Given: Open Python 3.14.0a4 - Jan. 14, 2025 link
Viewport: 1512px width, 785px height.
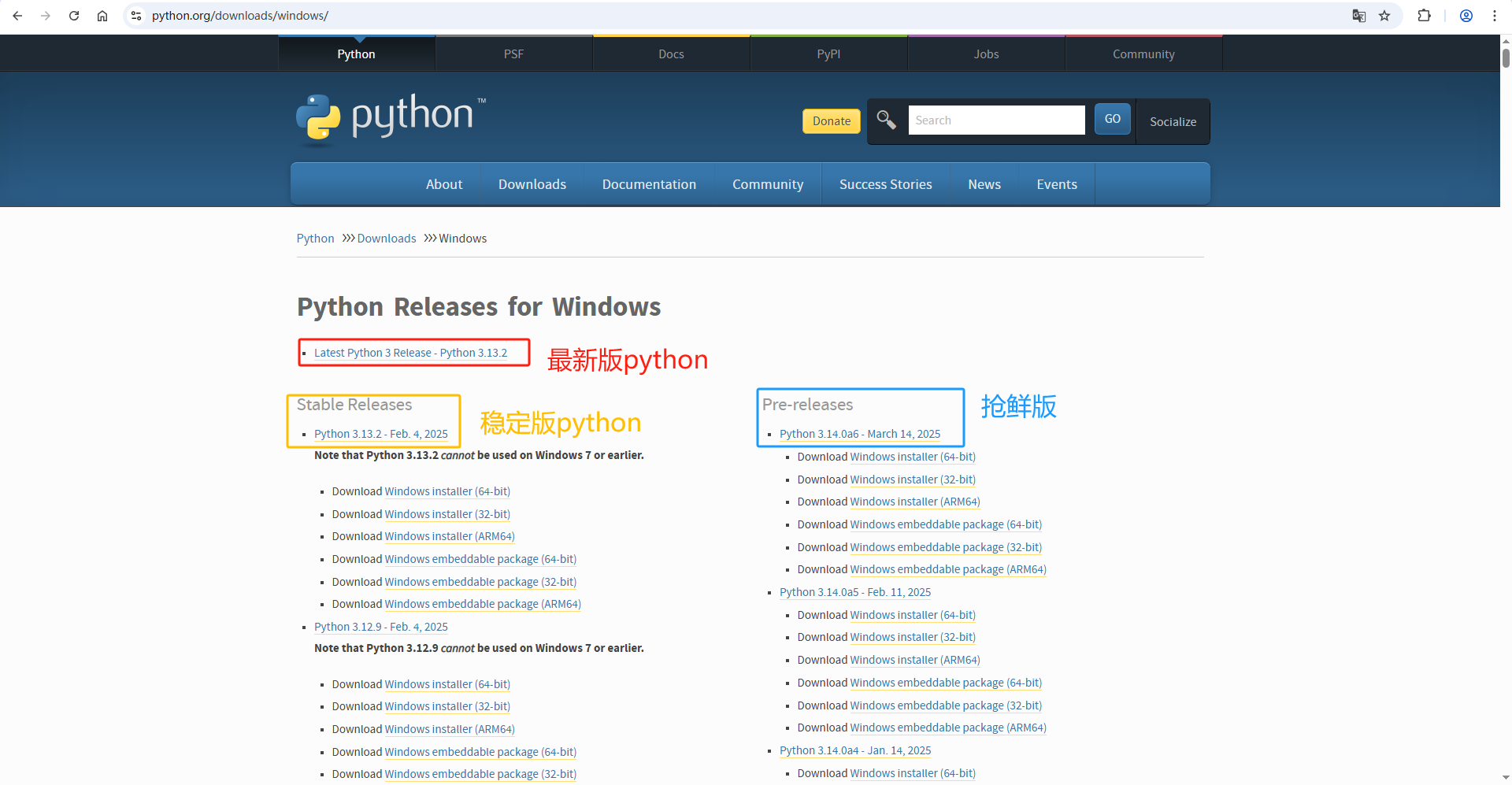Looking at the screenshot, I should point(855,750).
